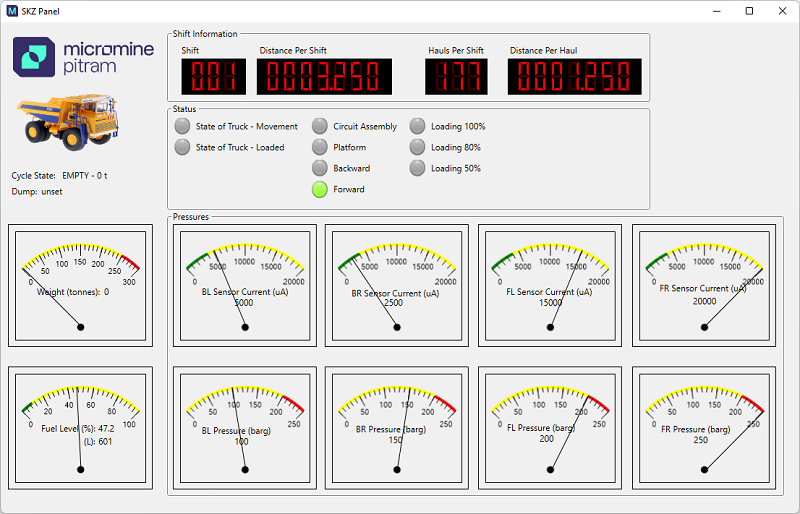Image resolution: width=800 pixels, height=514 pixels.
Task: Click the Cycle State text 'EMPTY - 0 t'
Action: [x=85, y=176]
